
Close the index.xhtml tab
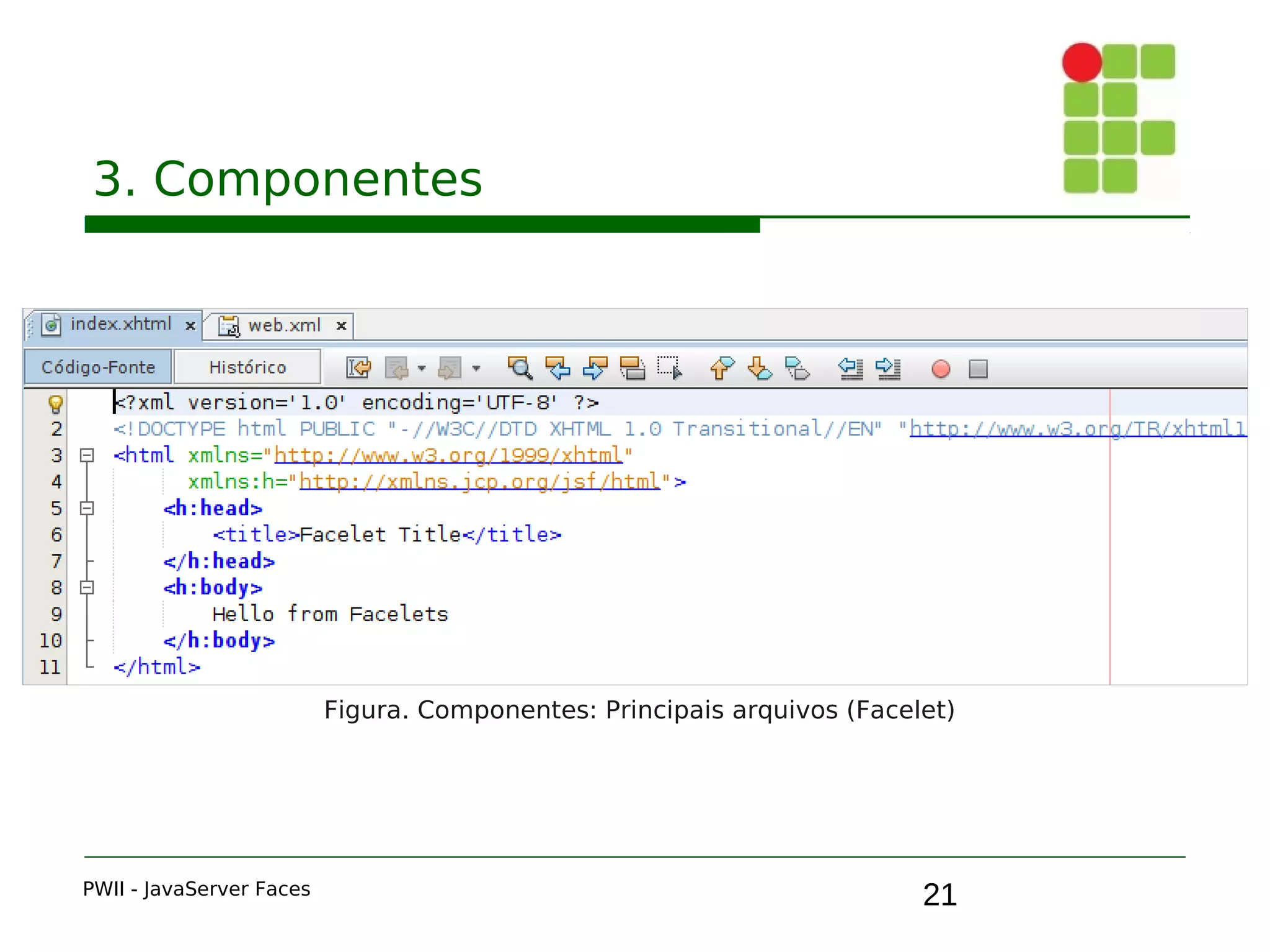190,325
